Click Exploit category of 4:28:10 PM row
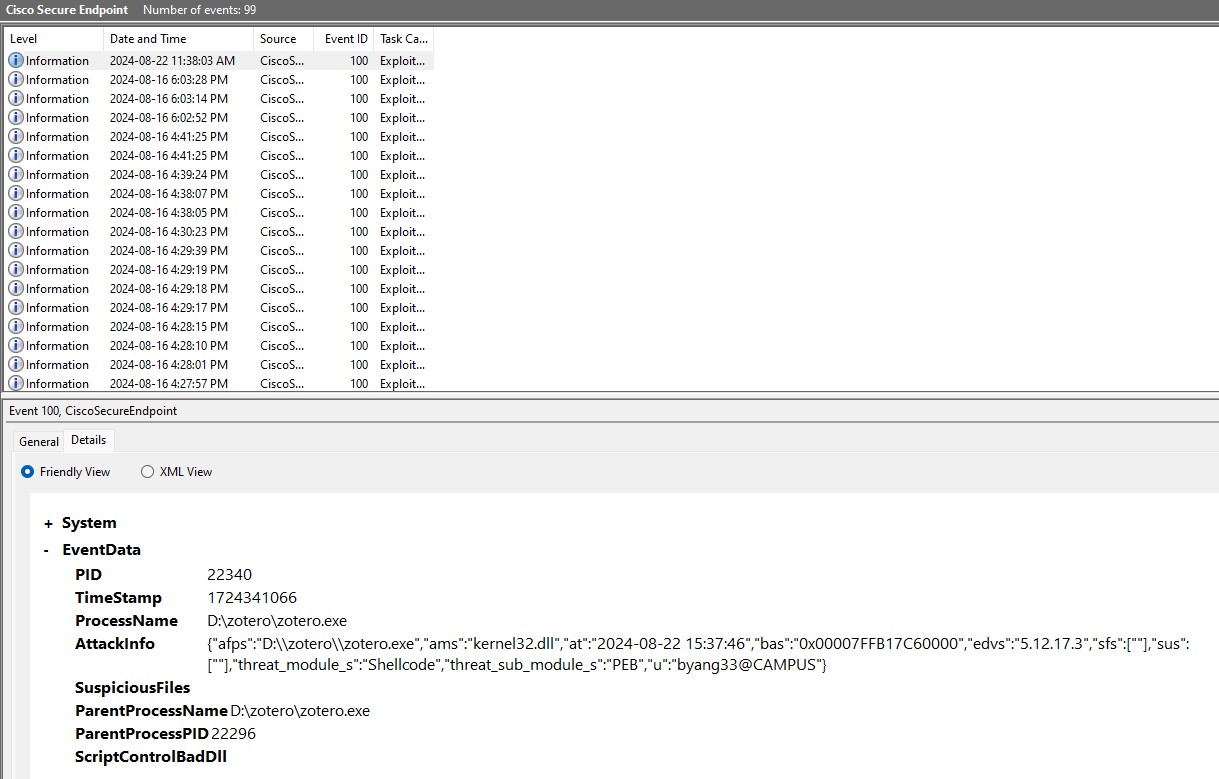Image resolution: width=1219 pixels, height=779 pixels. (402, 346)
